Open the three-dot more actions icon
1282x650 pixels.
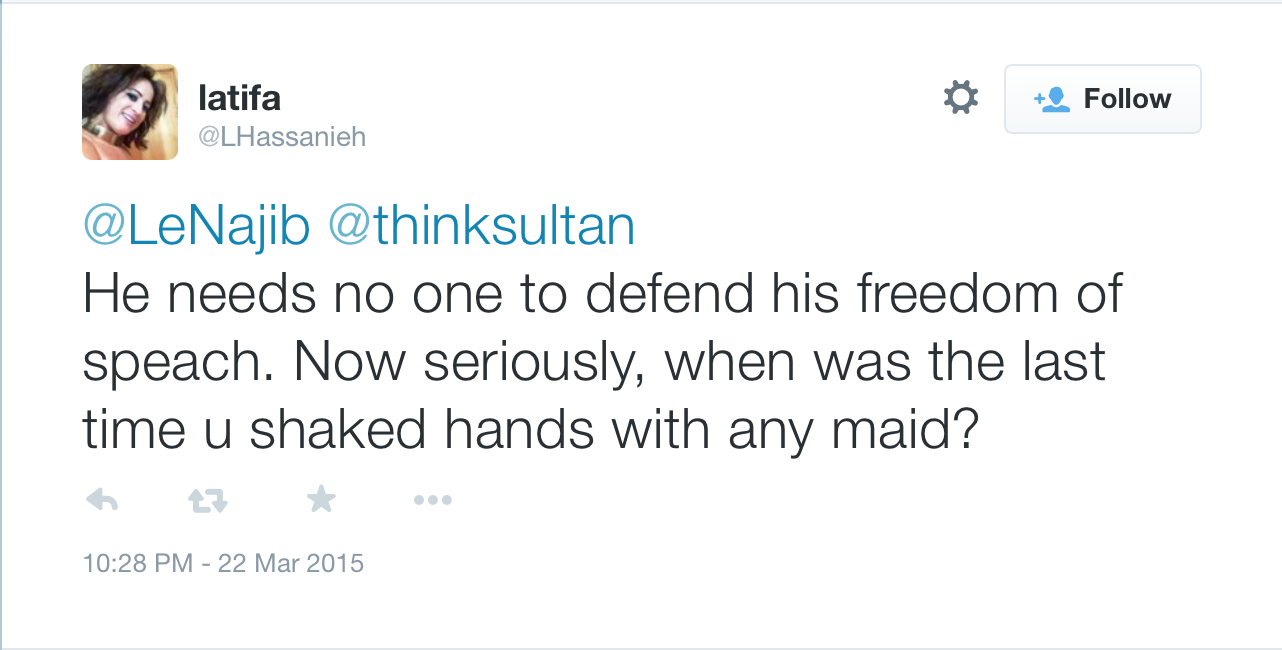click(x=432, y=499)
